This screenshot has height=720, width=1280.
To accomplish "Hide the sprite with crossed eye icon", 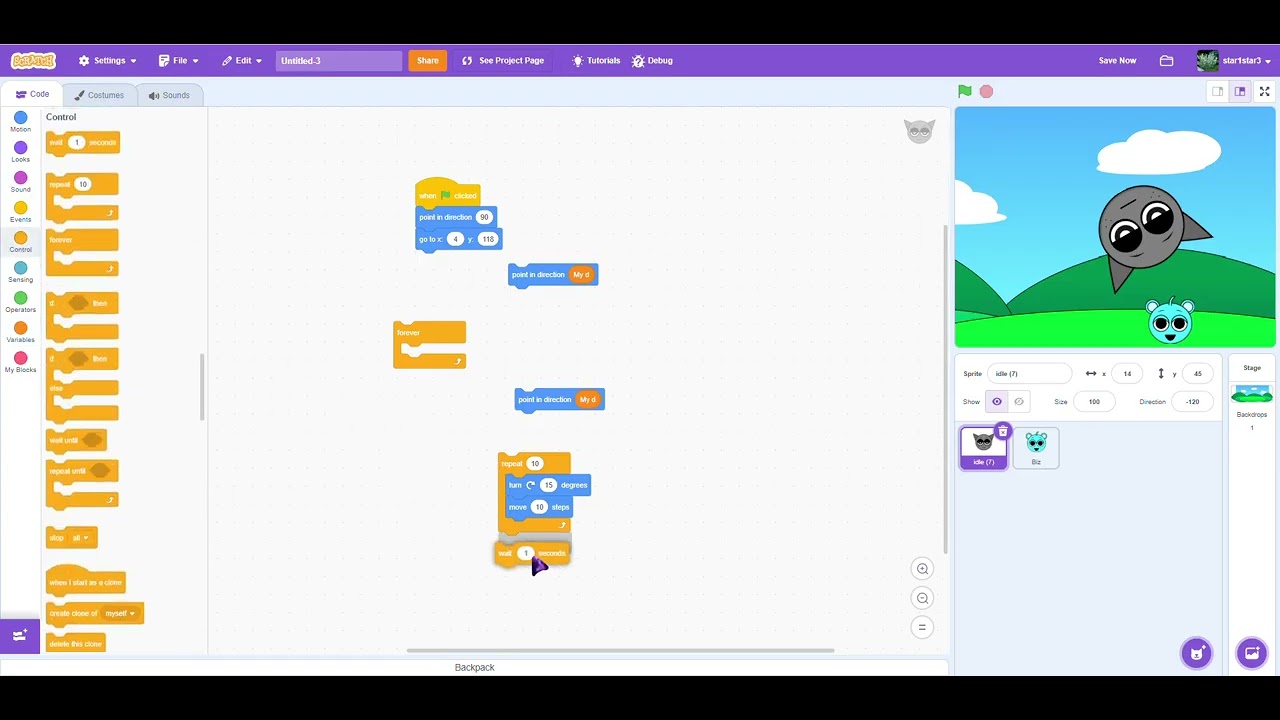I will [x=1018, y=401].
